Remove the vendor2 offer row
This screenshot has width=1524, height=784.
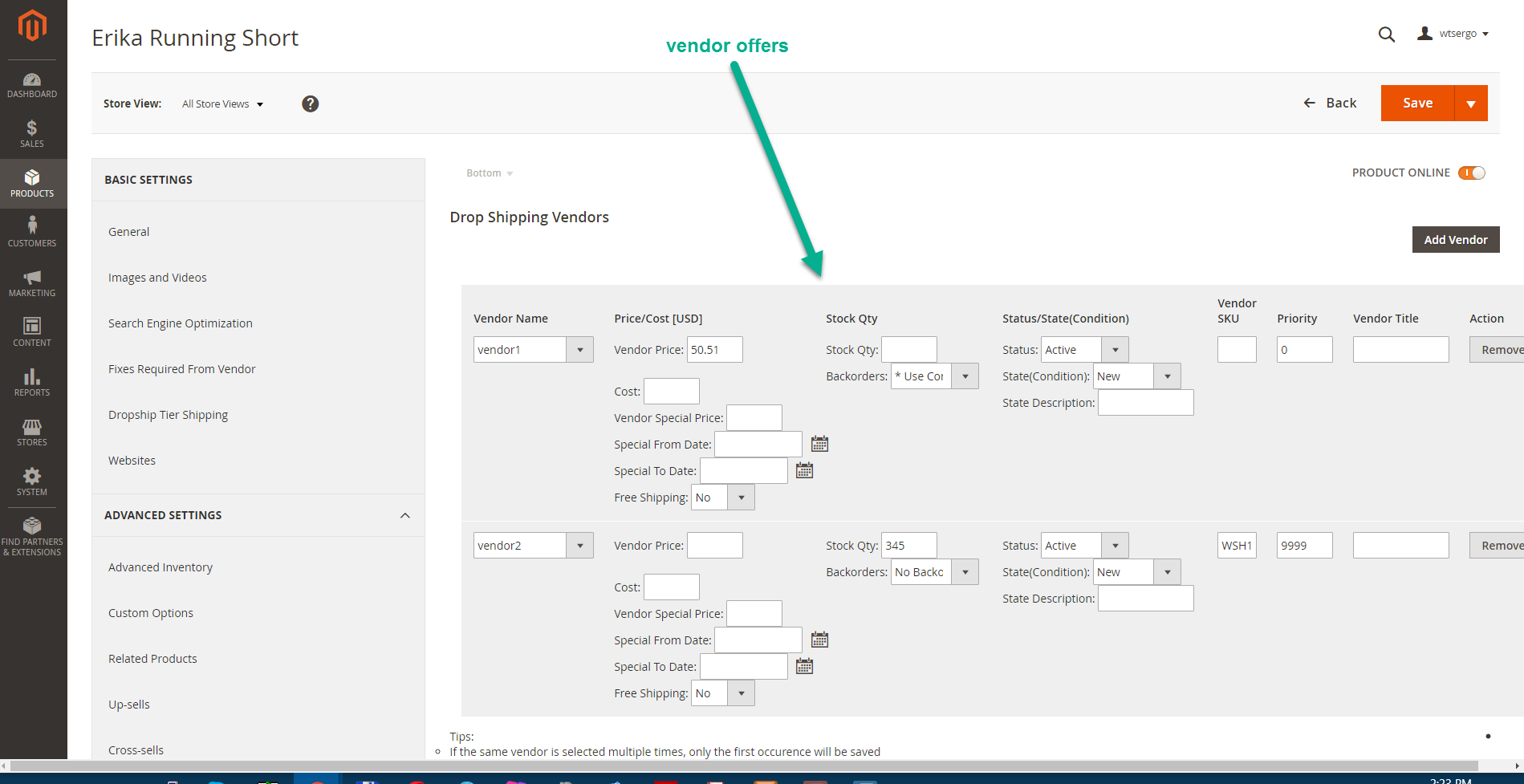click(x=1497, y=546)
